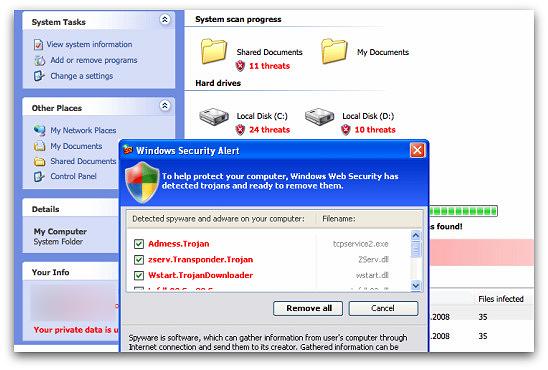Open the Control Panel link

click(73, 176)
